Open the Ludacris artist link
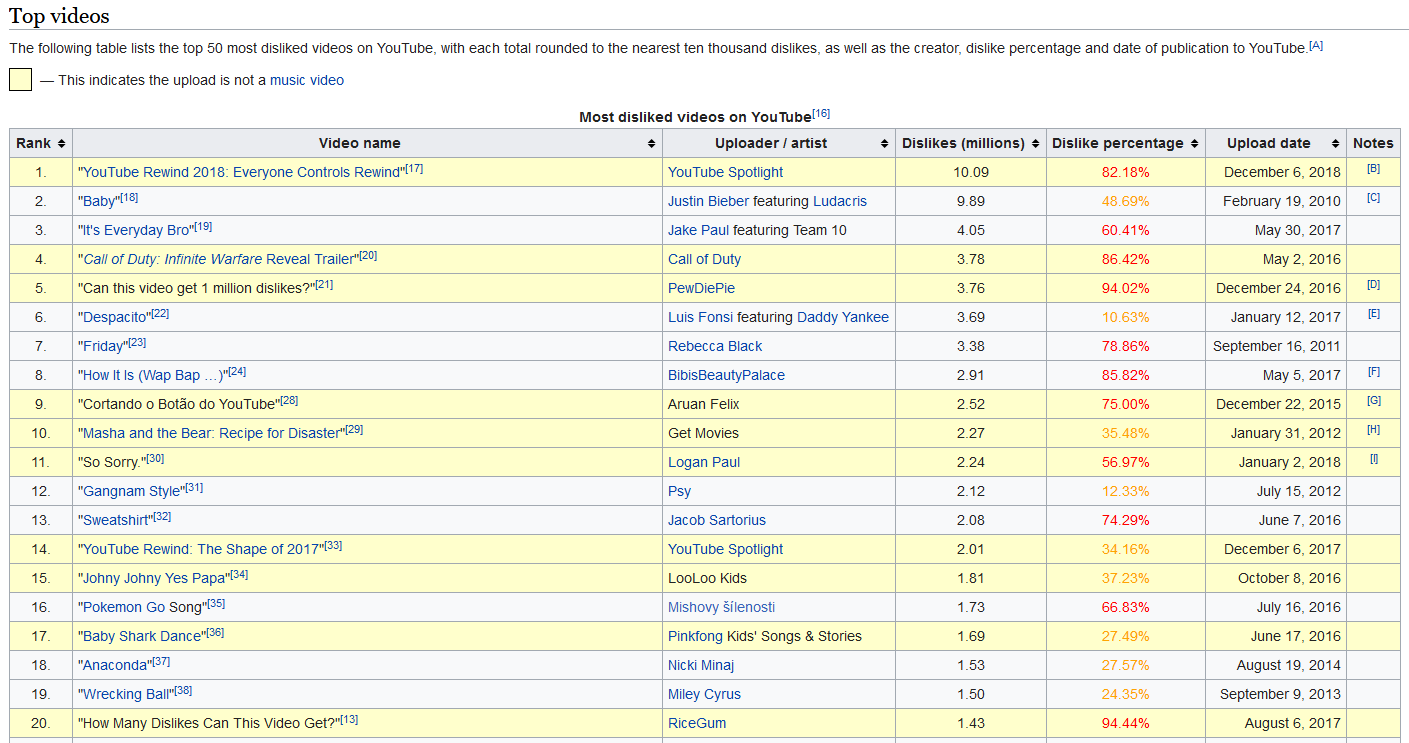This screenshot has height=743, width=1409. [840, 201]
